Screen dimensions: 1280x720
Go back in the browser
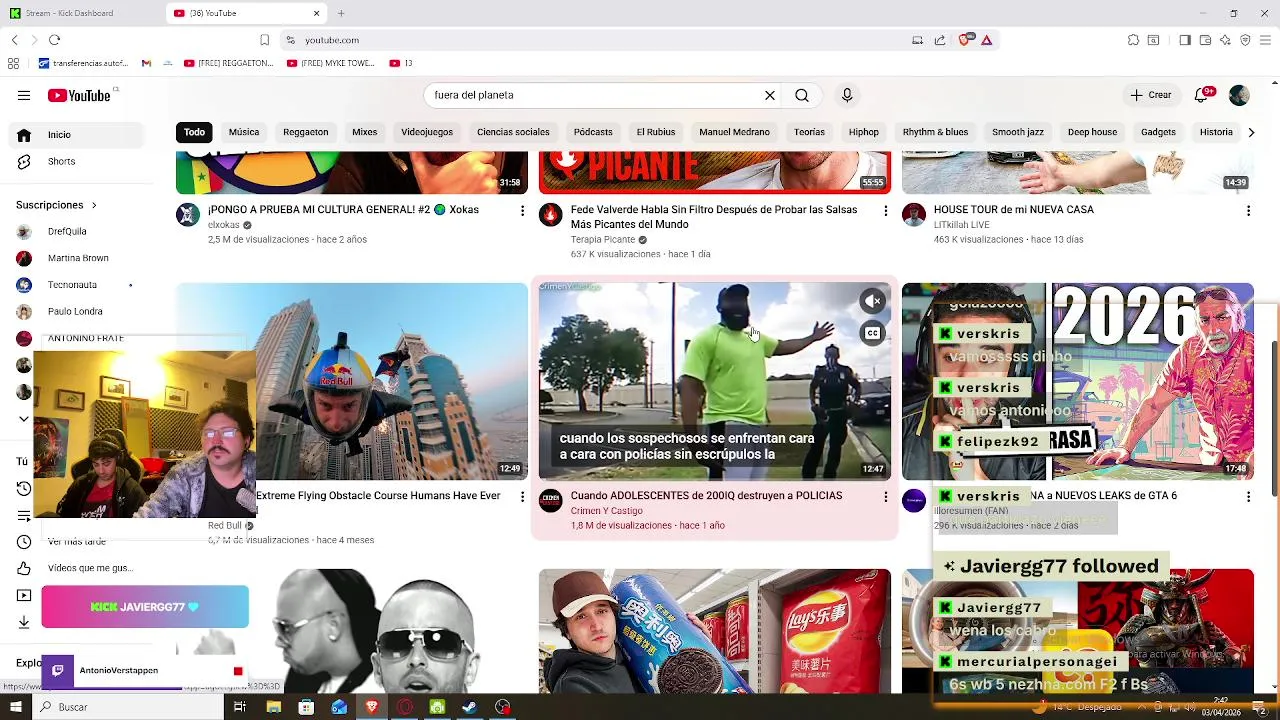click(x=14, y=40)
